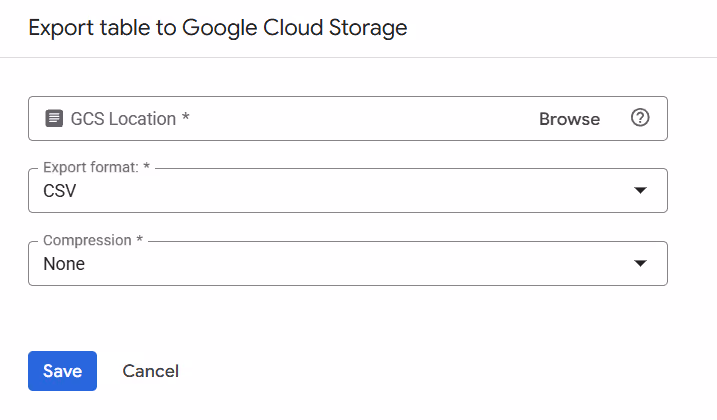The width and height of the screenshot is (717, 420).
Task: Click the dialog title Export table to Google Cloud Storage
Action: [218, 28]
